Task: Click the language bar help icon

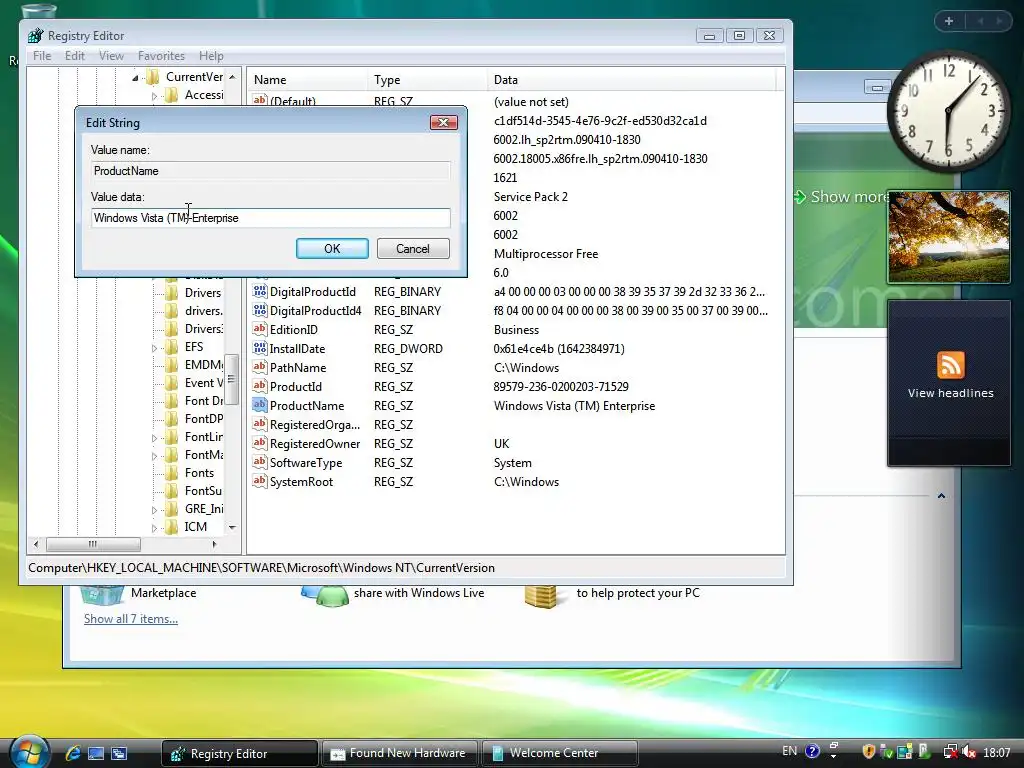Action: tap(812, 751)
